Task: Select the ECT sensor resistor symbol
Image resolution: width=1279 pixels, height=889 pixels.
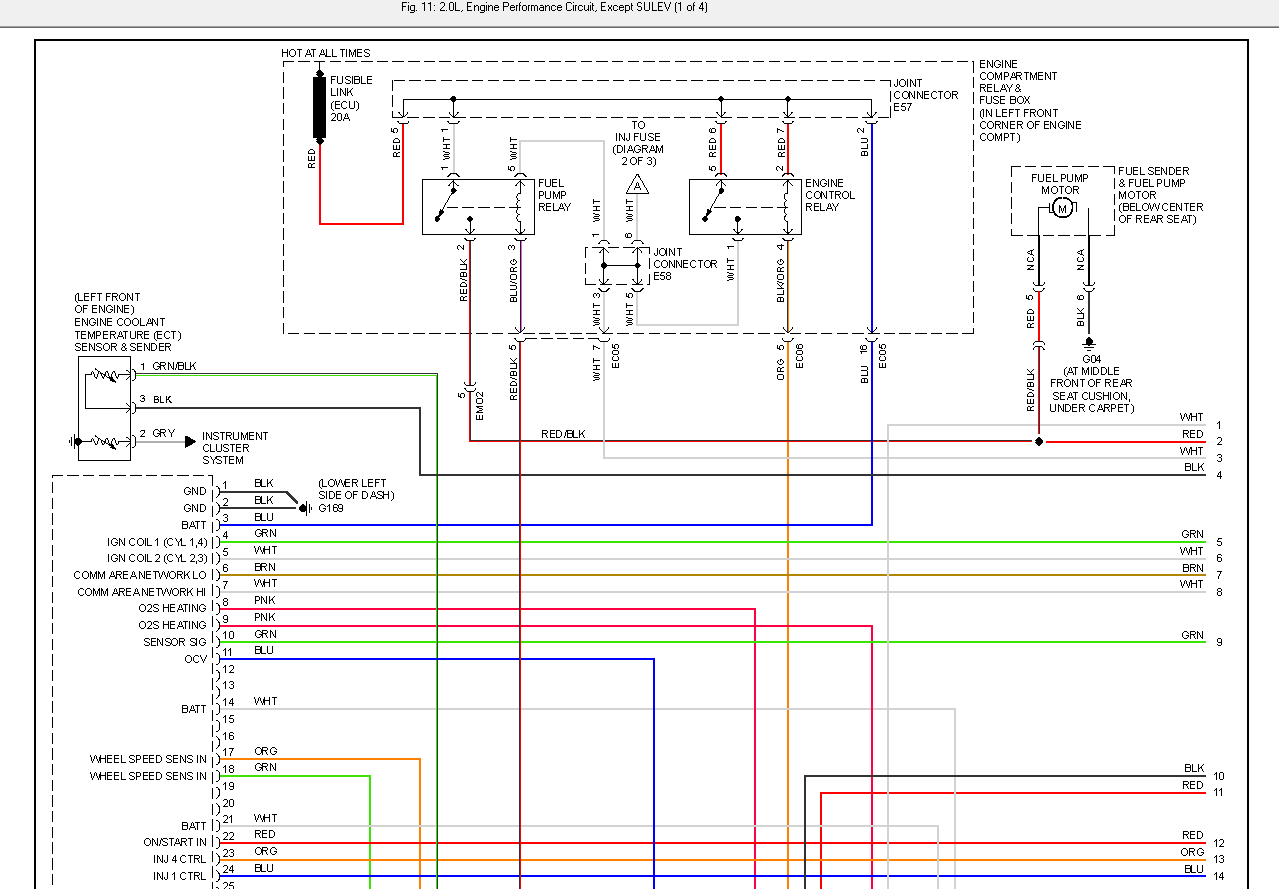Action: tap(103, 375)
